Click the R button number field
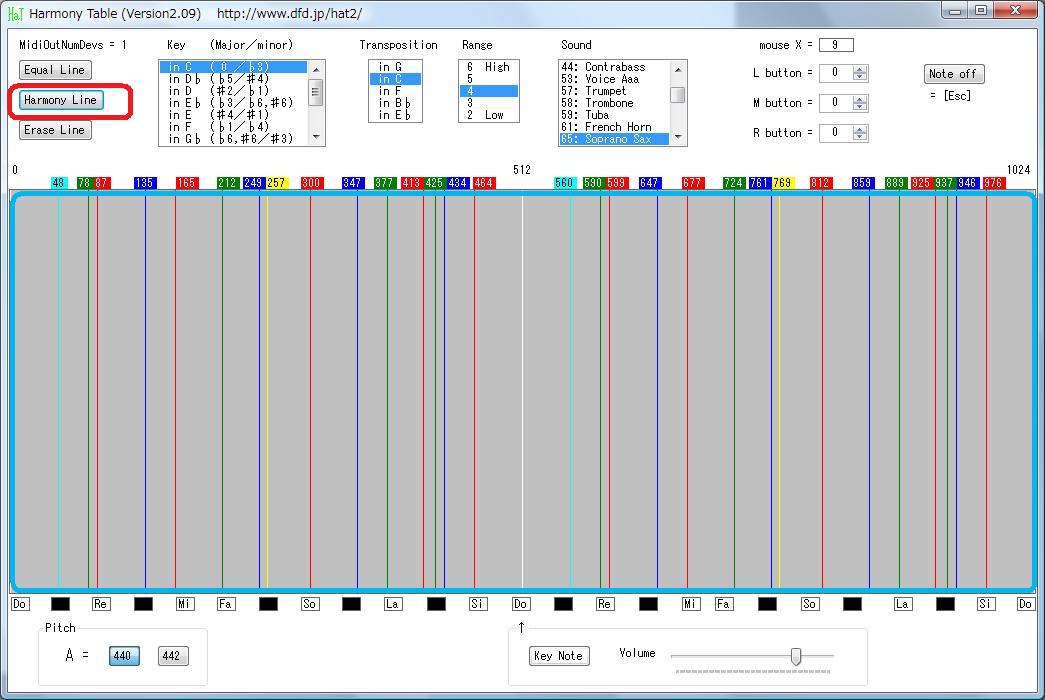Screen dimensions: 1045x700 [x=836, y=133]
